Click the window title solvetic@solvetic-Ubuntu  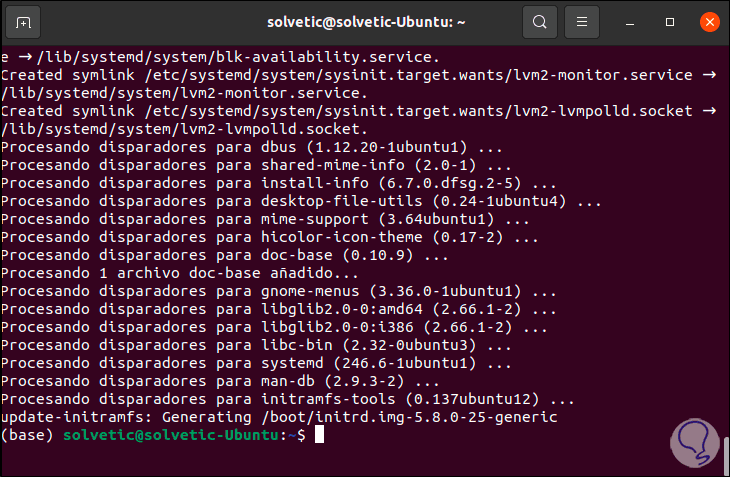tap(366, 22)
